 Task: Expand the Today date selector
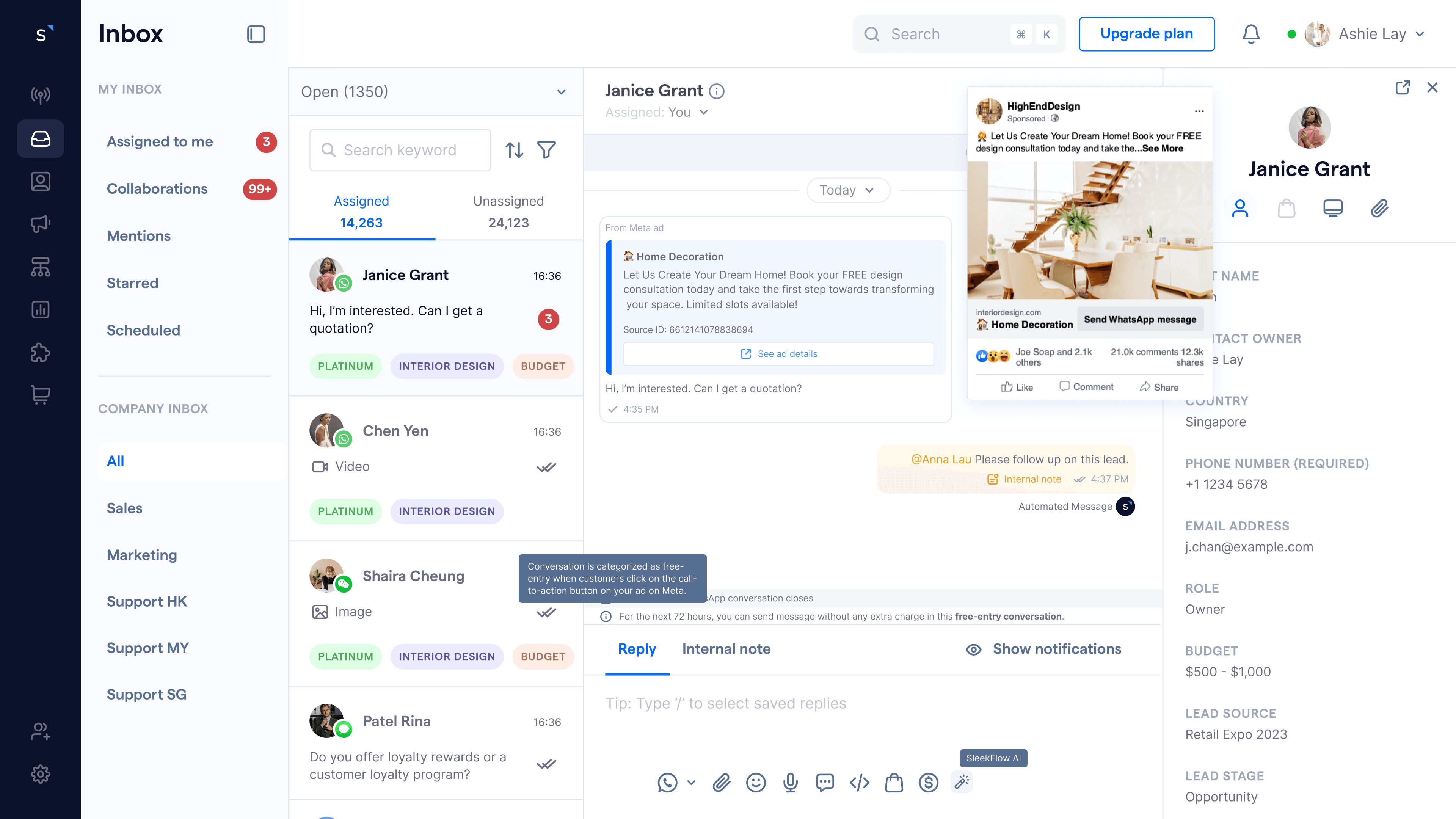coord(848,190)
